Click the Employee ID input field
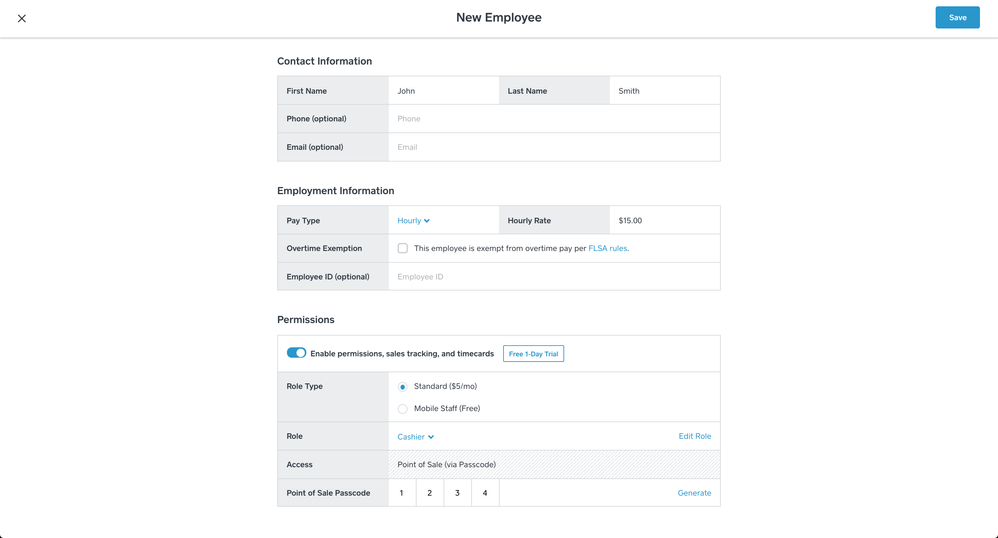 pyautogui.click(x=553, y=277)
